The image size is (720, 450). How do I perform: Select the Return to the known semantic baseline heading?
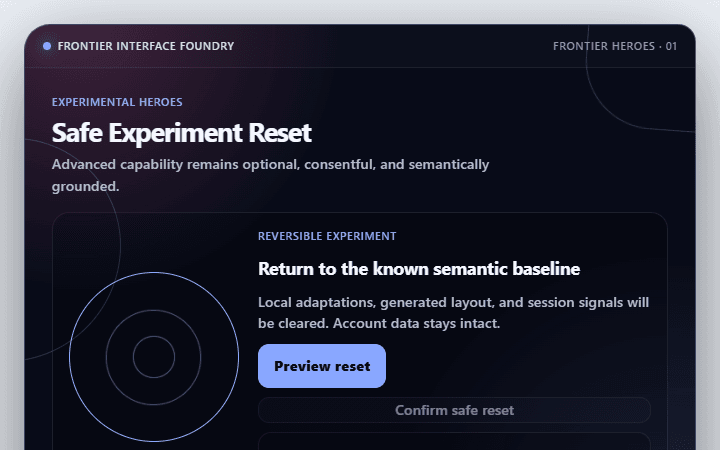coord(419,269)
